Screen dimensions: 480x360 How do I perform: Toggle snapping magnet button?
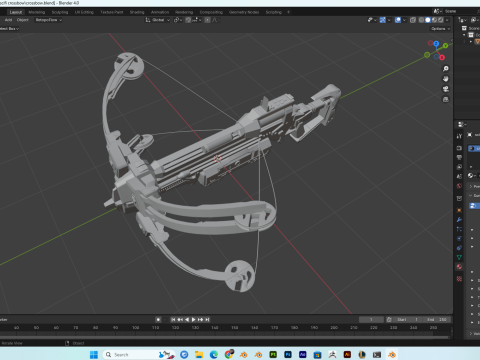pos(188,20)
